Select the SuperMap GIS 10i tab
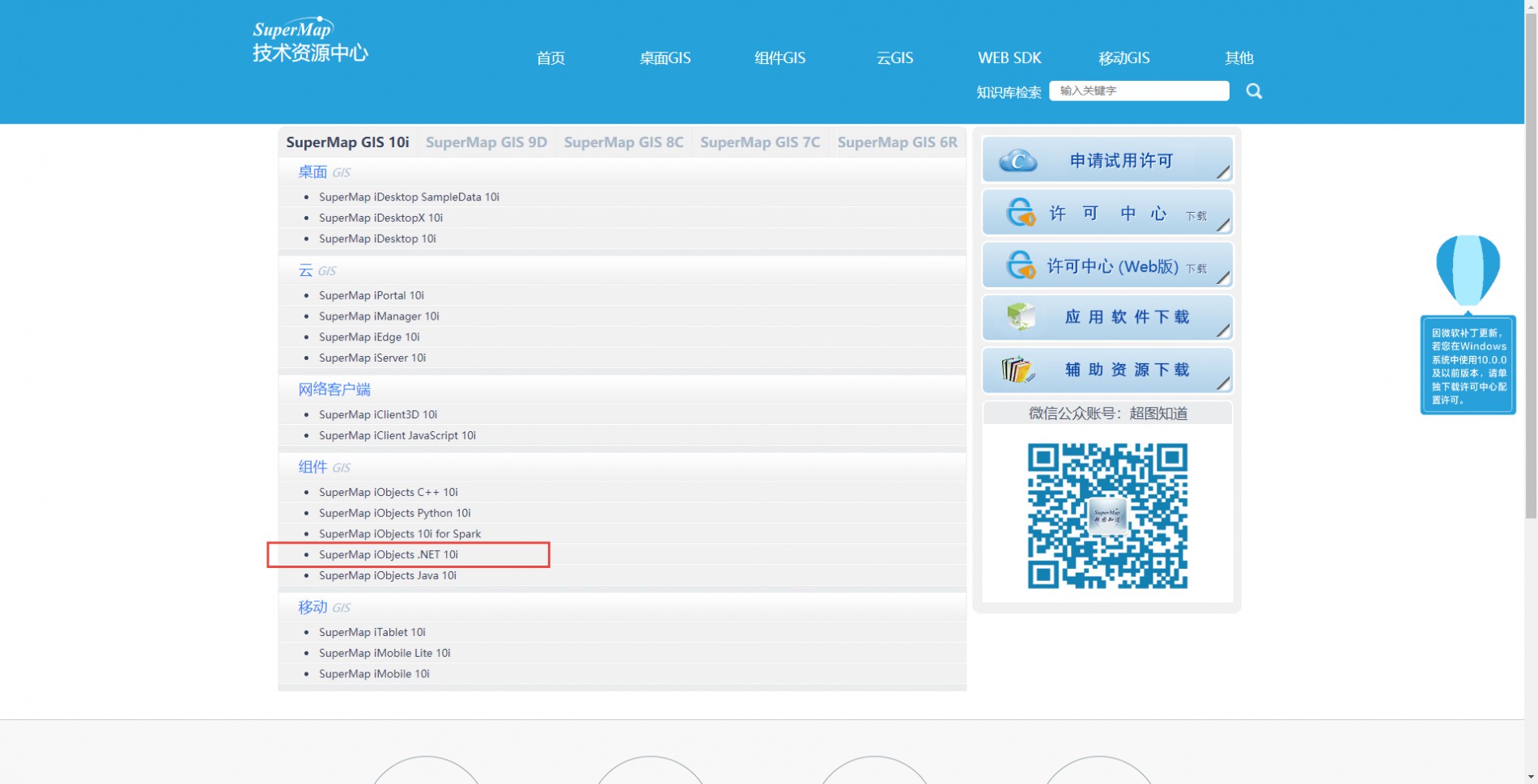Viewport: 1538px width, 784px height. 348,142
